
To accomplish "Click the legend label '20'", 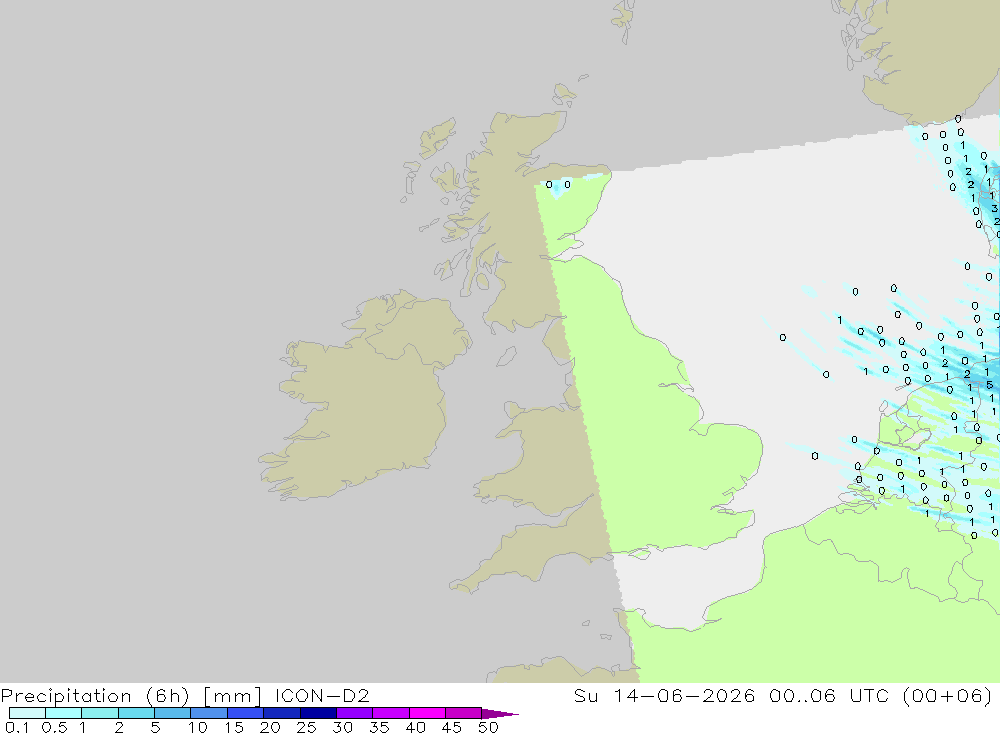I will point(270,727).
